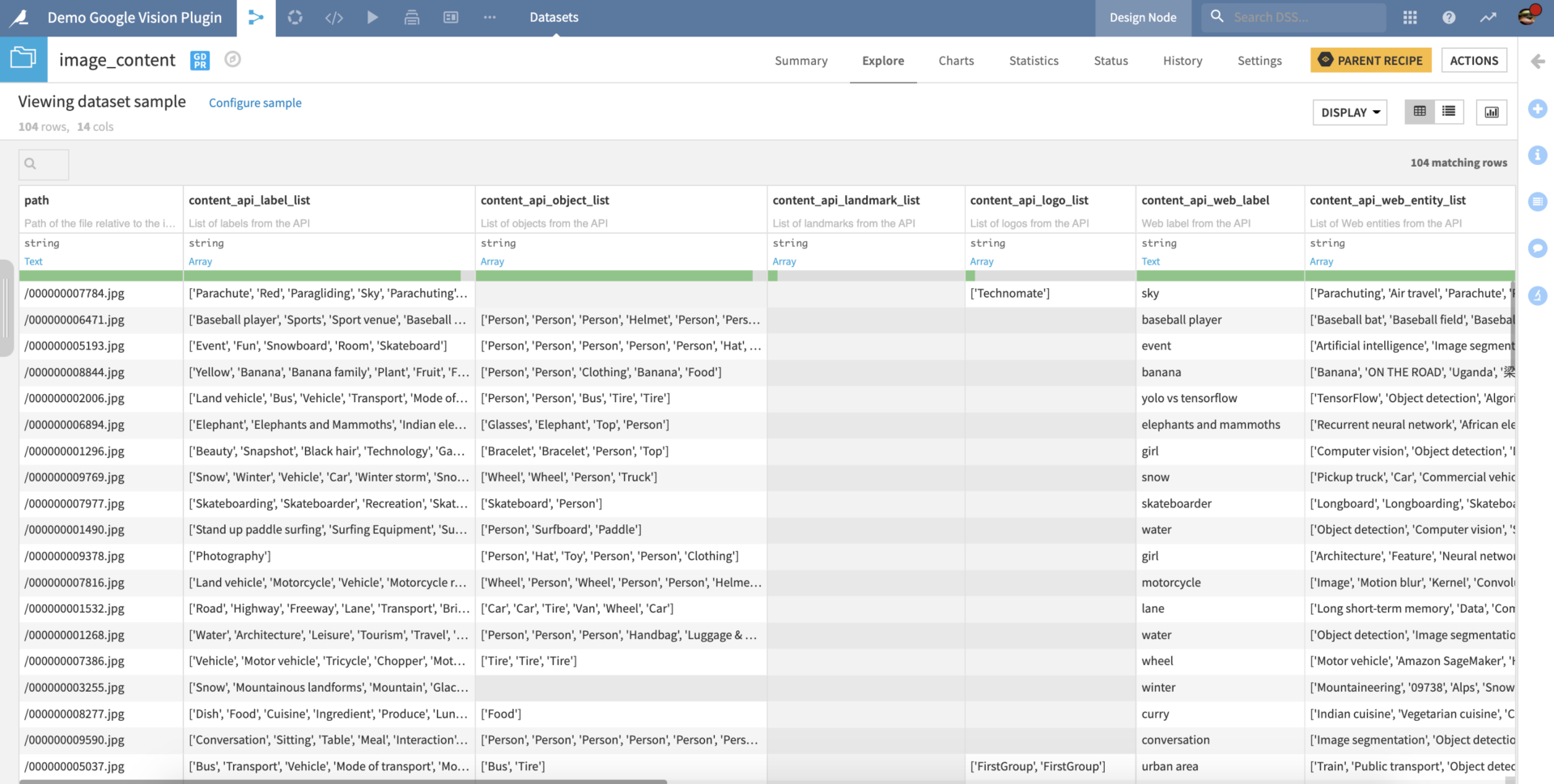Open the chart view icon near DISPLAY
This screenshot has width=1554, height=784.
click(x=1492, y=112)
